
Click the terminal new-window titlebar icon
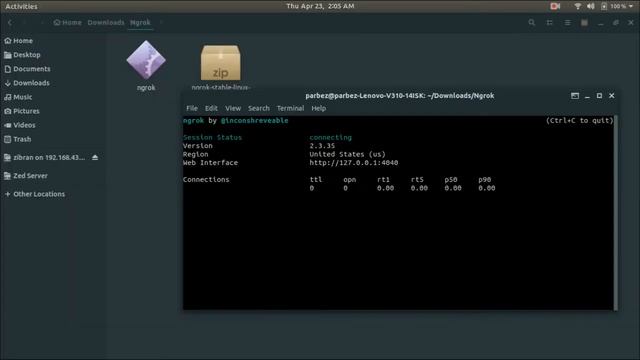575,96
